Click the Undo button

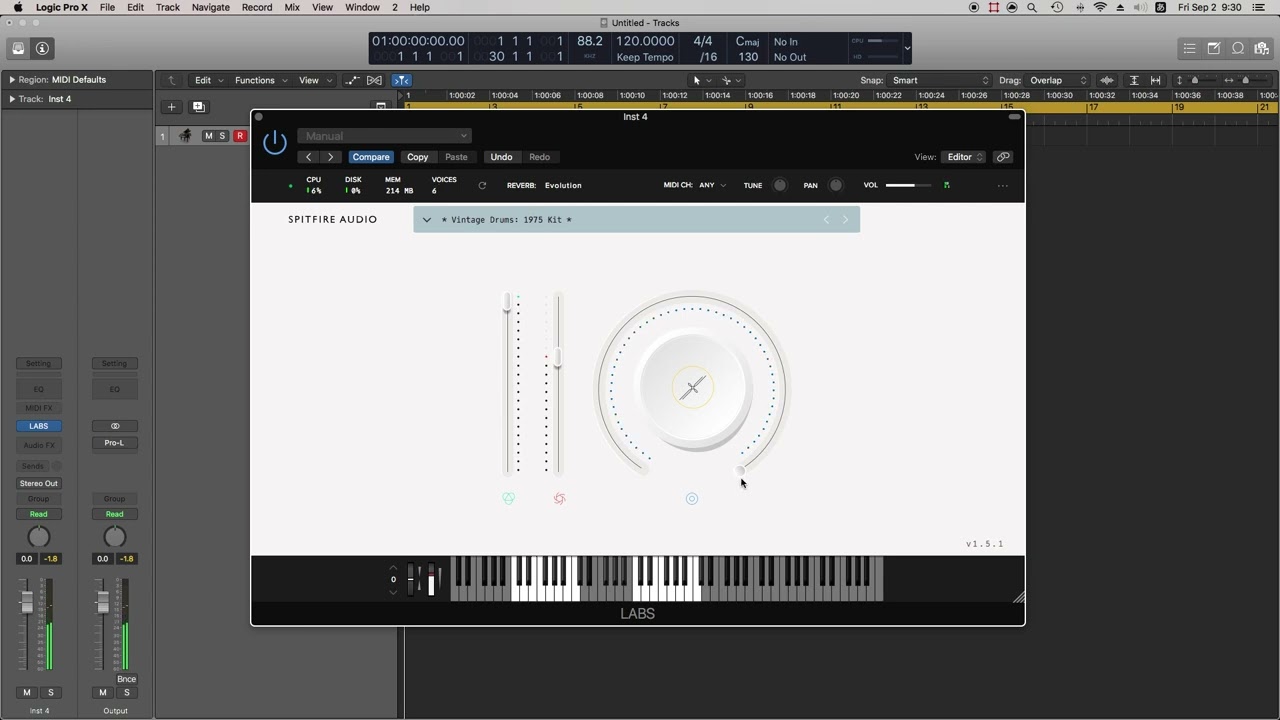coord(501,157)
